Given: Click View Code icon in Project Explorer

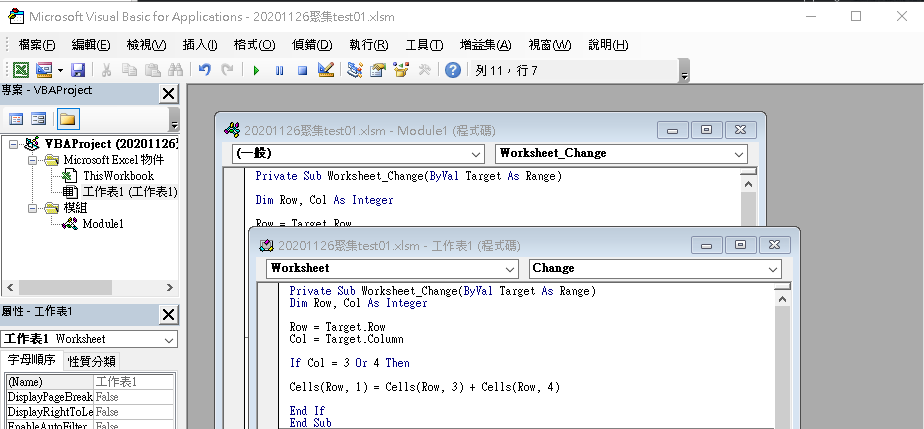Looking at the screenshot, I should [x=16, y=119].
